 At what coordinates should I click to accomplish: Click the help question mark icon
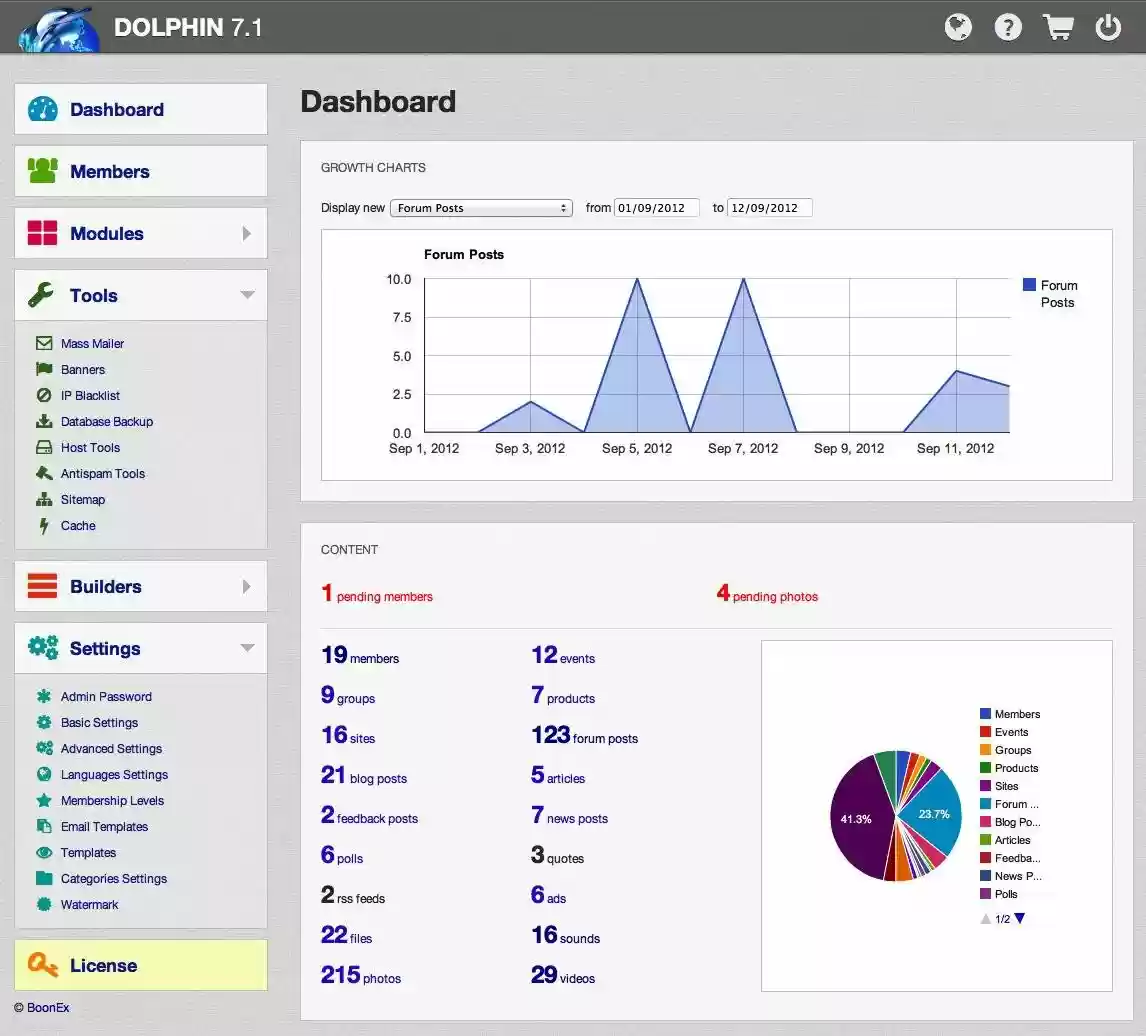pyautogui.click(x=1008, y=27)
